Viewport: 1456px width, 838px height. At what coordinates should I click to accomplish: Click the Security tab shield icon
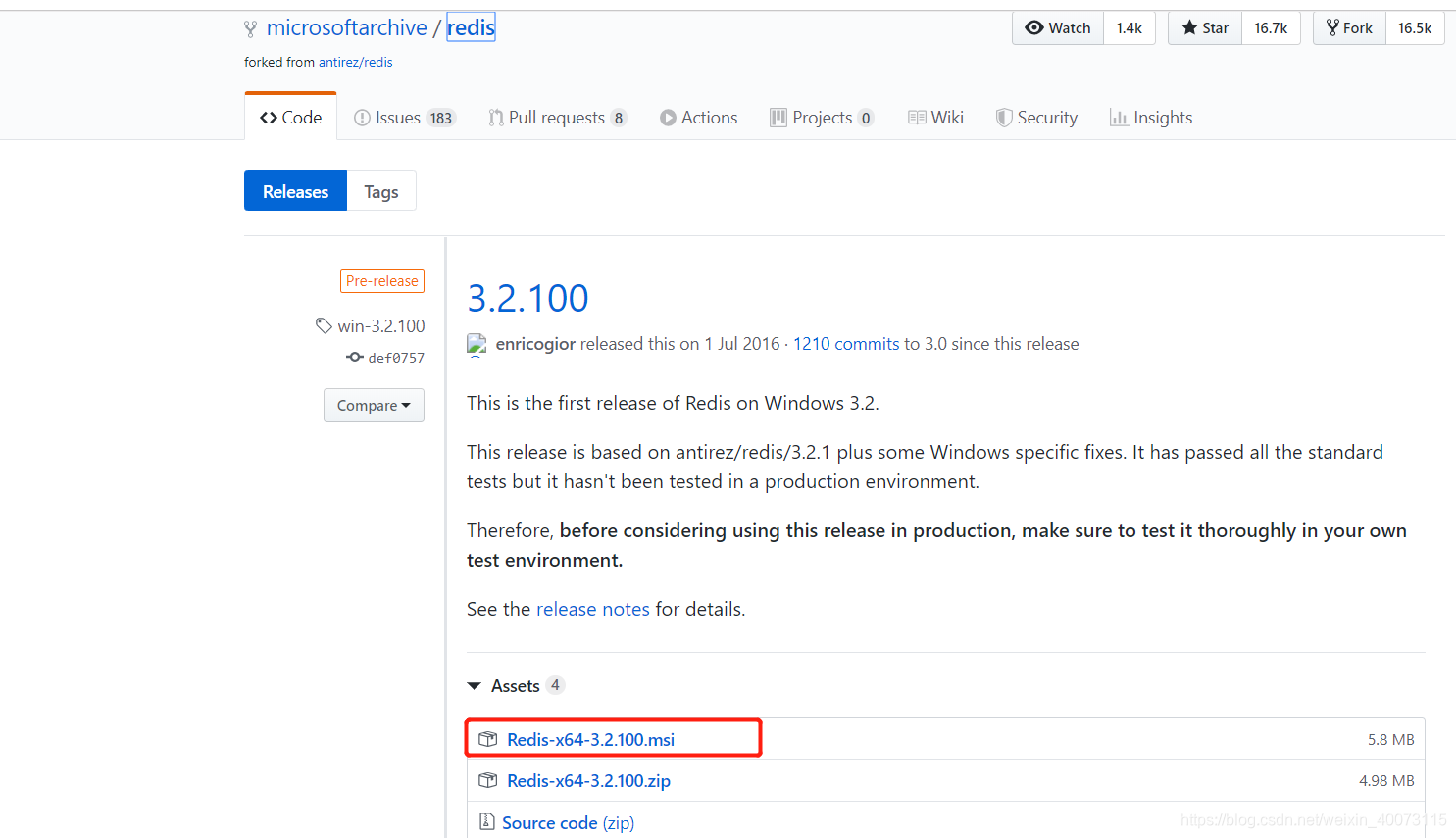pyautogui.click(x=1004, y=118)
